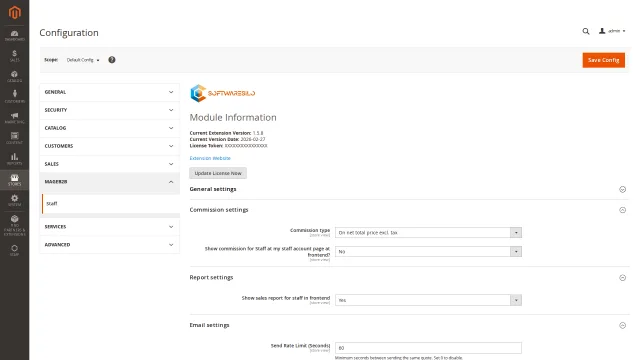Image resolution: width=640 pixels, height=360 pixels.
Task: Collapse the Report settings group
Action: [409, 278]
